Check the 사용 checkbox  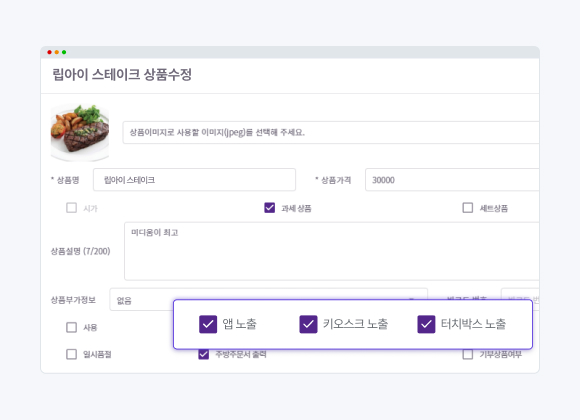pos(71,327)
